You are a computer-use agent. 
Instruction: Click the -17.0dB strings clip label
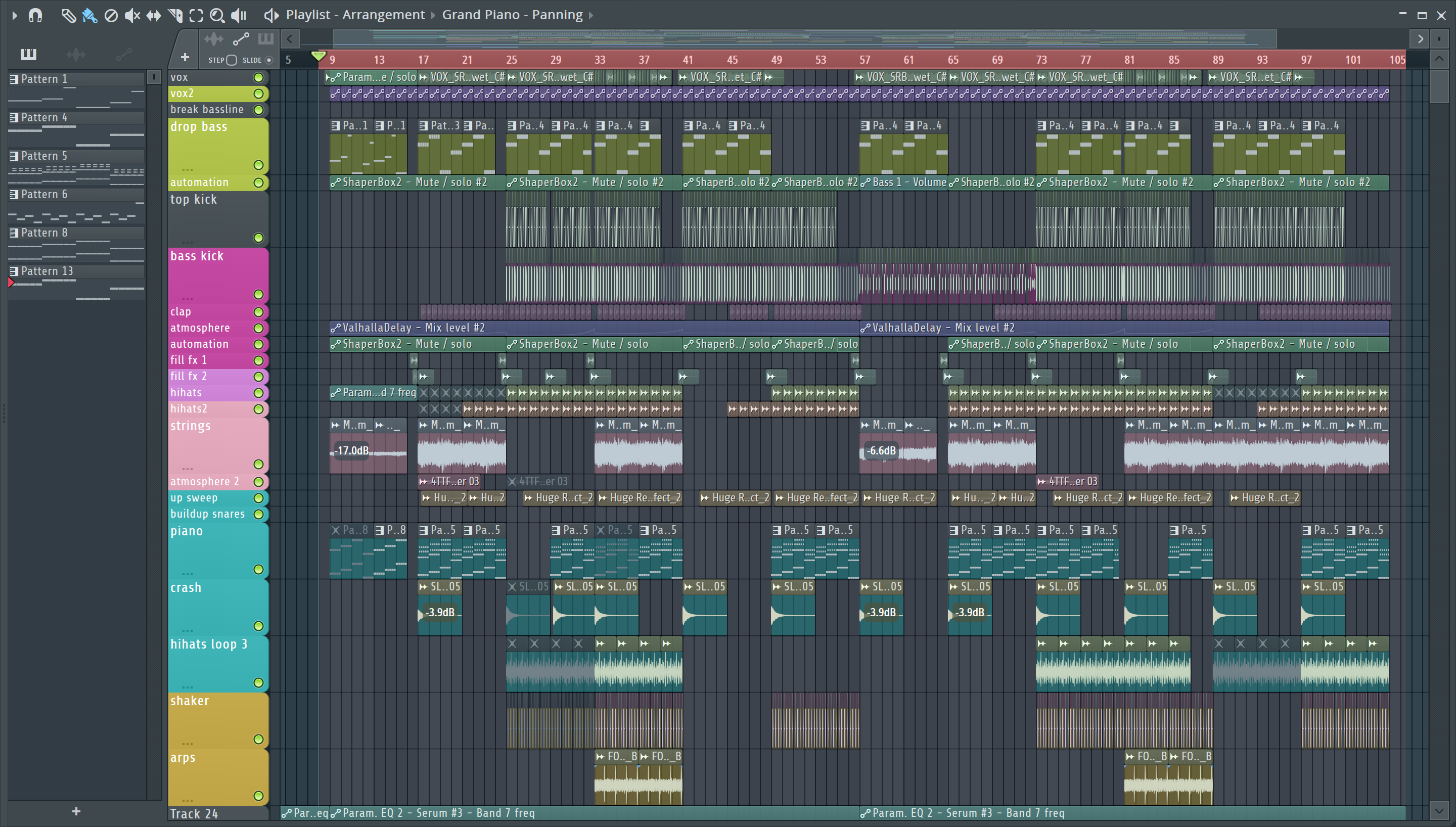point(352,450)
